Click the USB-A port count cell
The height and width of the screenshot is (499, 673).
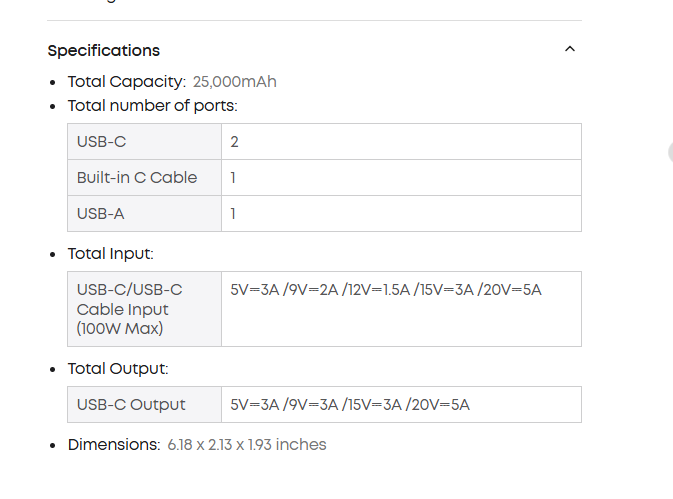233,213
